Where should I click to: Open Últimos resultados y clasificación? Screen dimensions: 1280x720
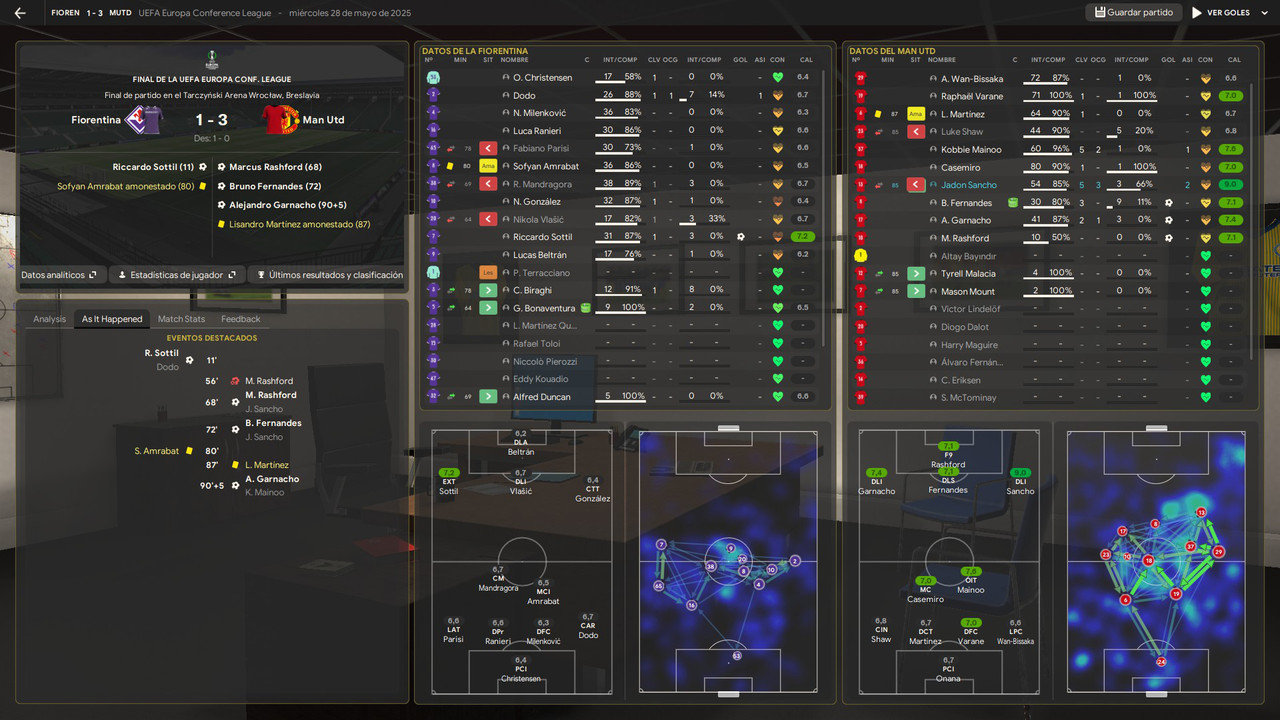click(329, 274)
